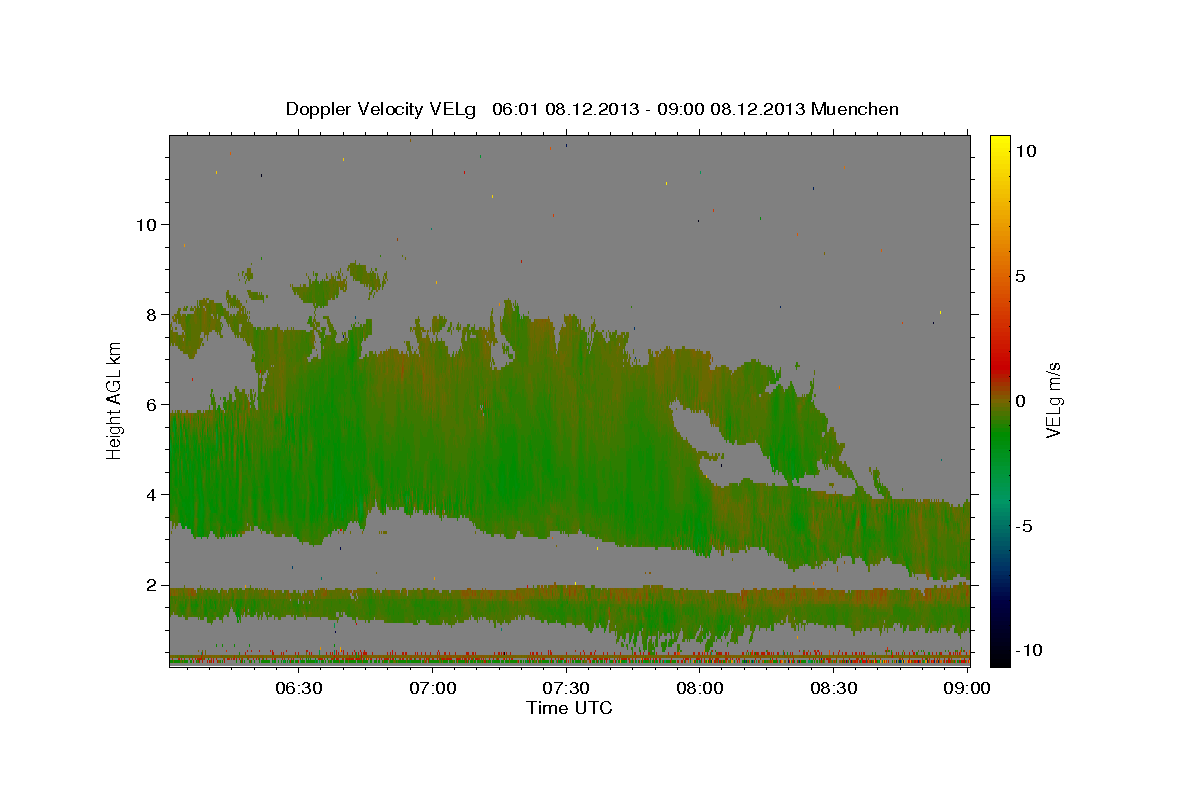Click the colorbar tick label '0'
The width and height of the screenshot is (1200, 800).
[x=1021, y=401]
